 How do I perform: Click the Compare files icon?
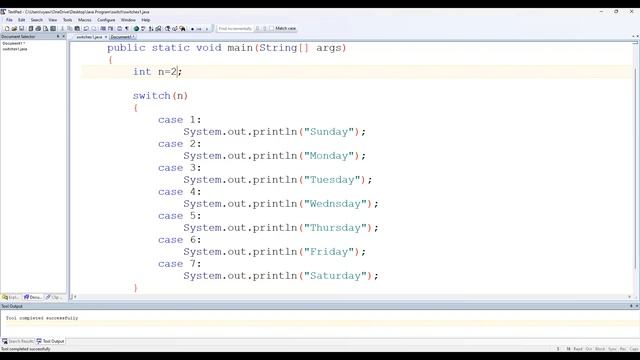click(x=158, y=29)
